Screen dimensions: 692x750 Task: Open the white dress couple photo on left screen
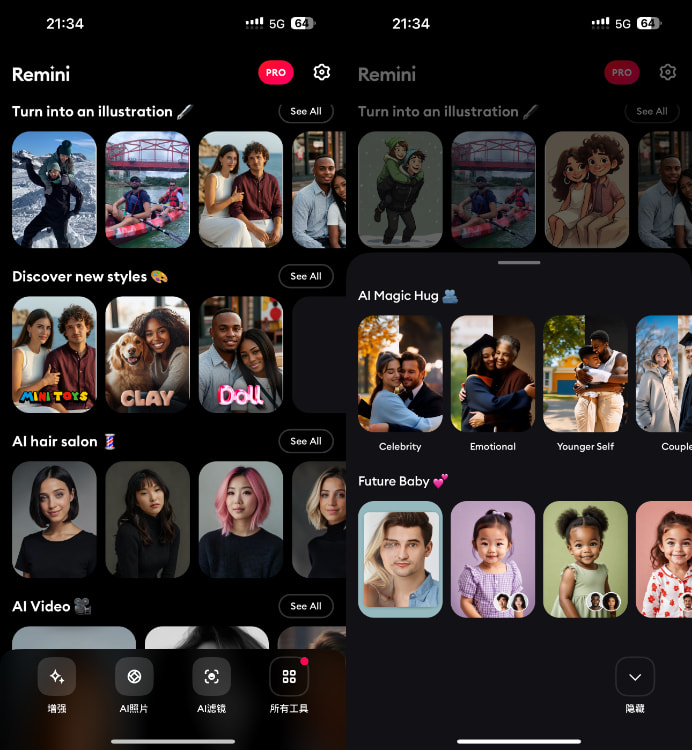pos(241,189)
